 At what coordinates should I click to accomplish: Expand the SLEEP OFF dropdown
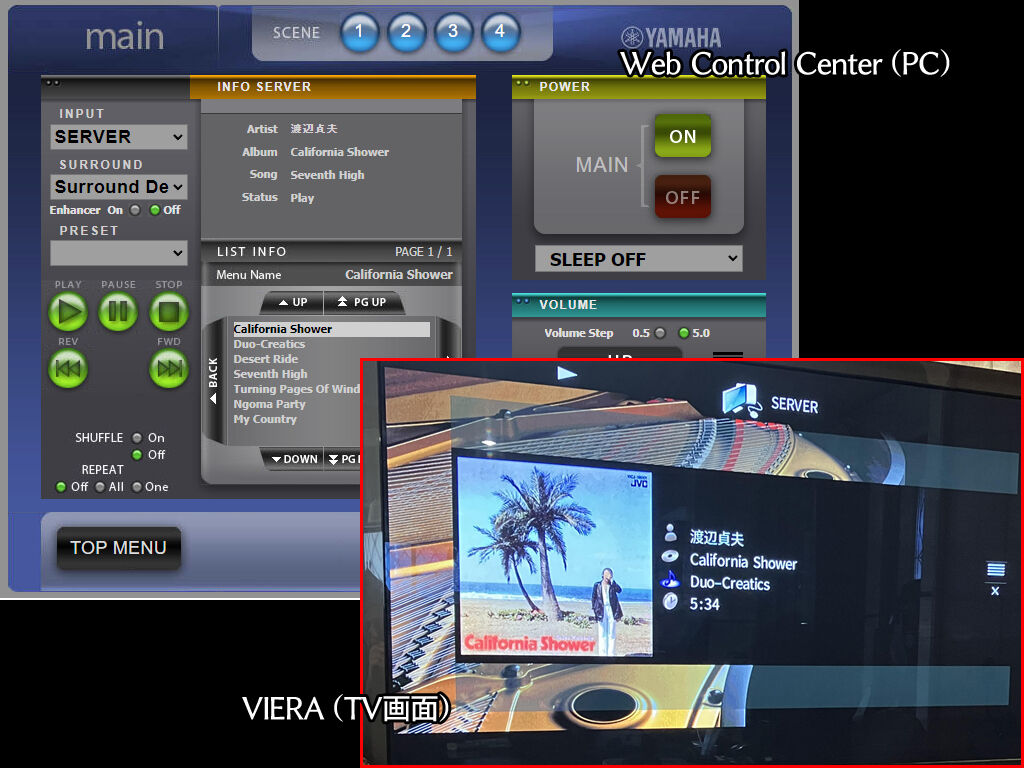638,259
